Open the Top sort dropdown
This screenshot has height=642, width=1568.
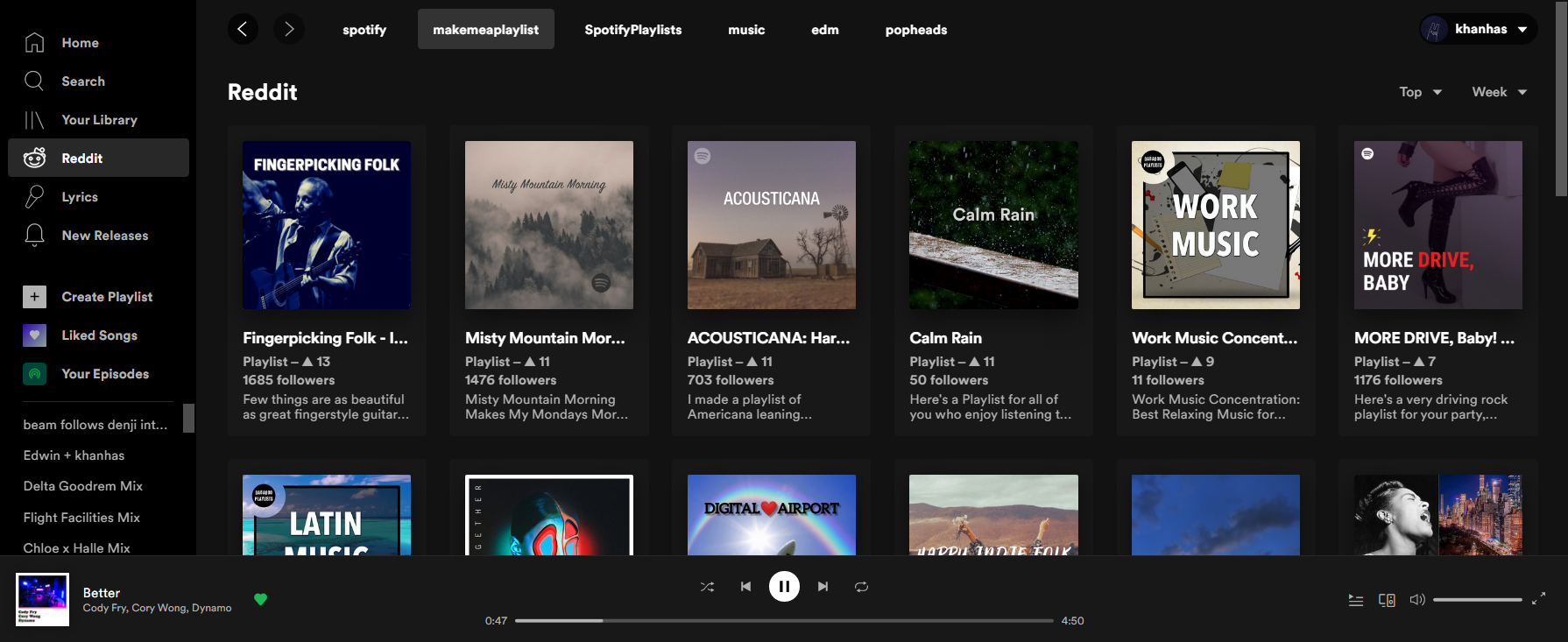1420,92
